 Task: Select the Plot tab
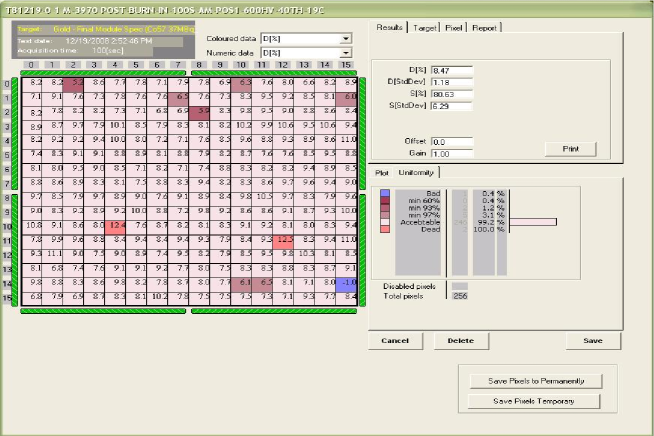point(381,173)
